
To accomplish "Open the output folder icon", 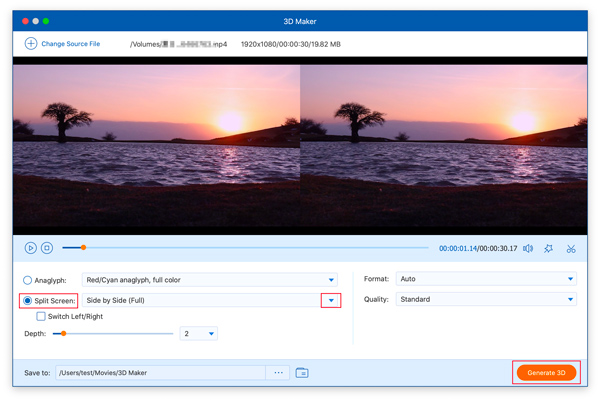I will pos(302,373).
